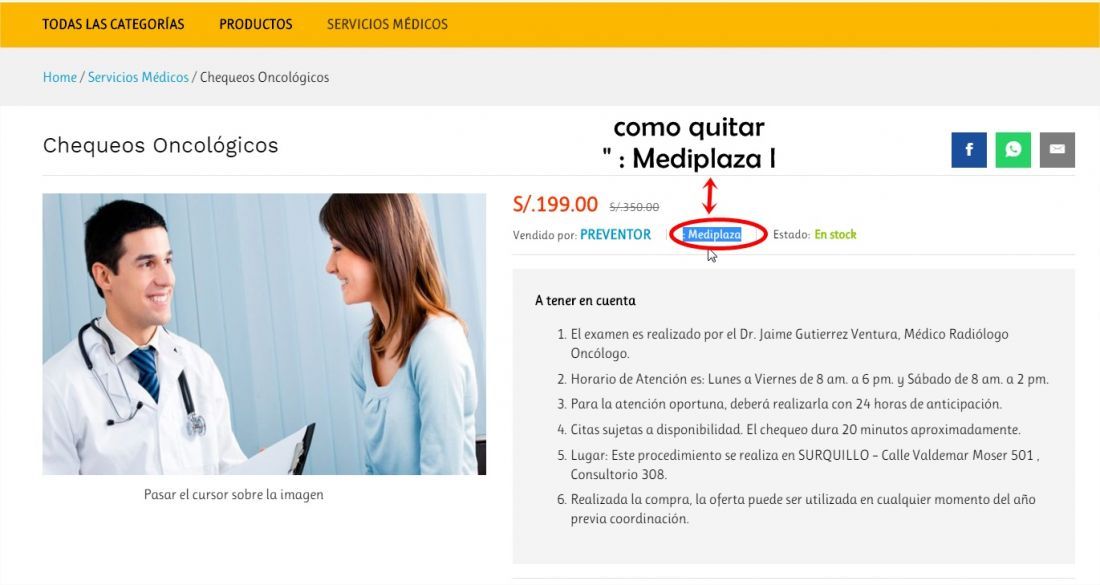This screenshot has width=1100, height=585.
Task: Click the Pasar el cursor sobre la imagen caption
Action: pos(234,495)
